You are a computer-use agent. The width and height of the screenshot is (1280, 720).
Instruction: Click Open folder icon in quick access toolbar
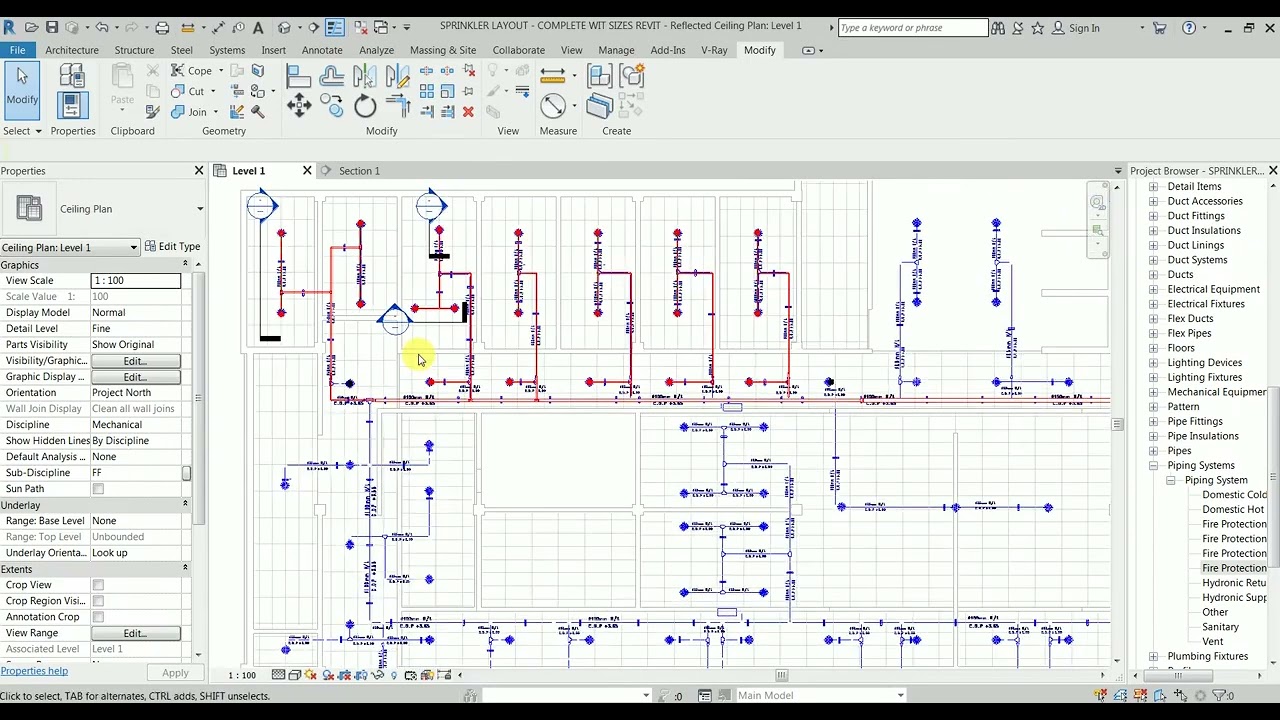point(31,27)
